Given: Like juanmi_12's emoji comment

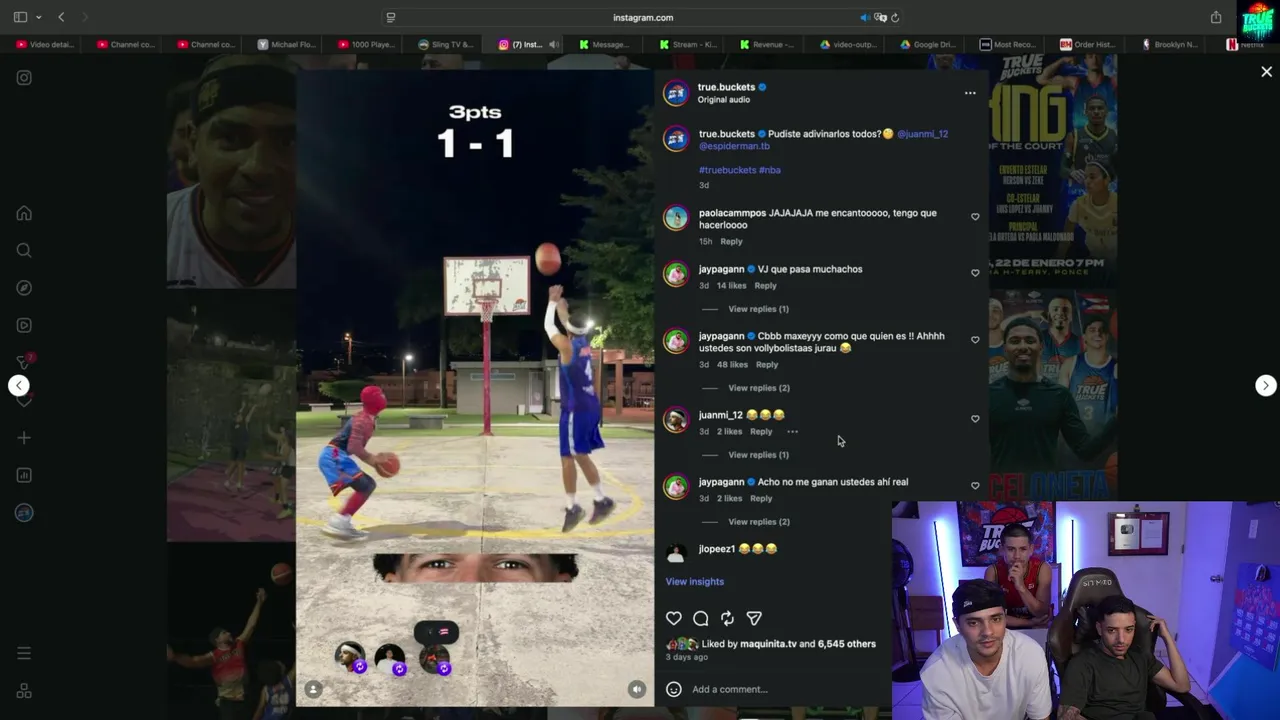Looking at the screenshot, I should [975, 419].
